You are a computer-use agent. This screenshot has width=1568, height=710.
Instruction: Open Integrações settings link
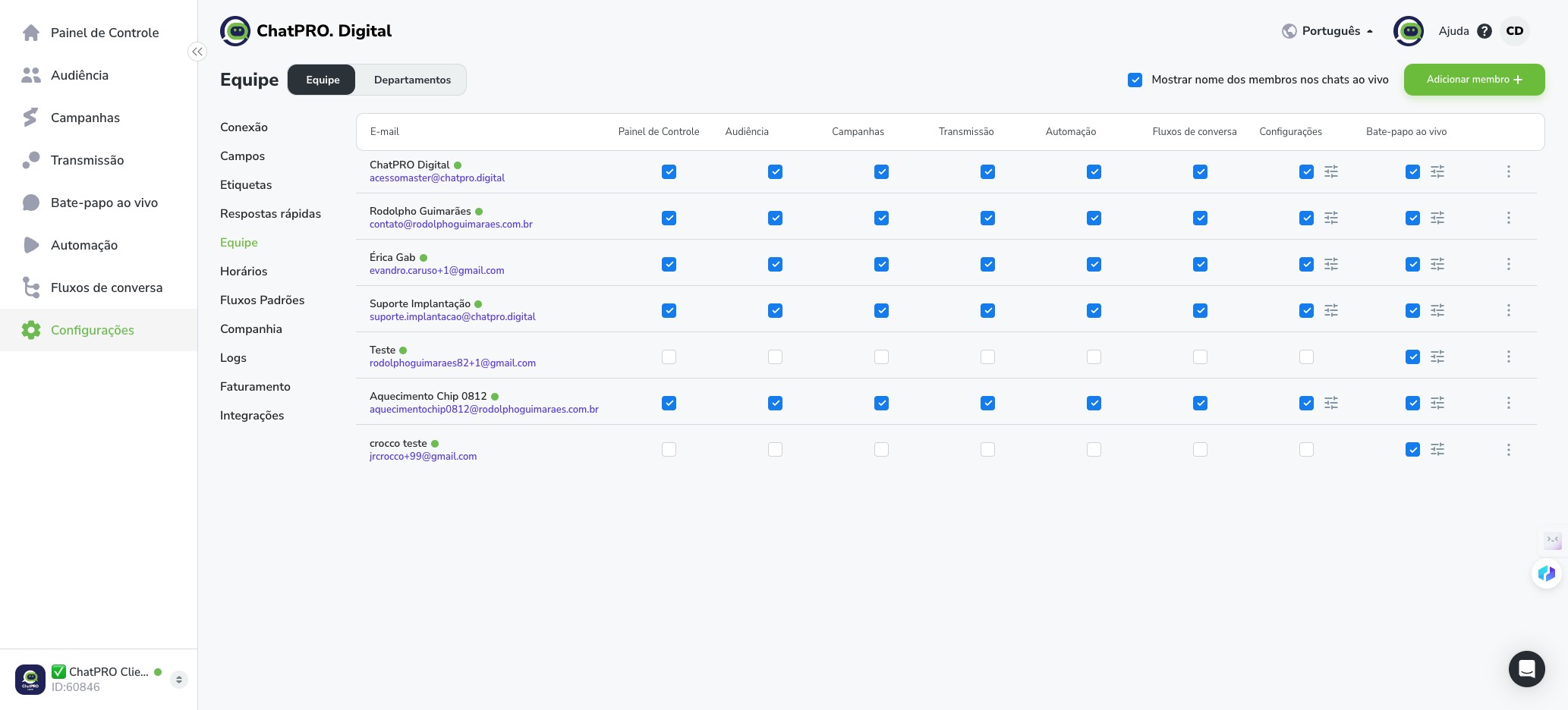coord(252,416)
